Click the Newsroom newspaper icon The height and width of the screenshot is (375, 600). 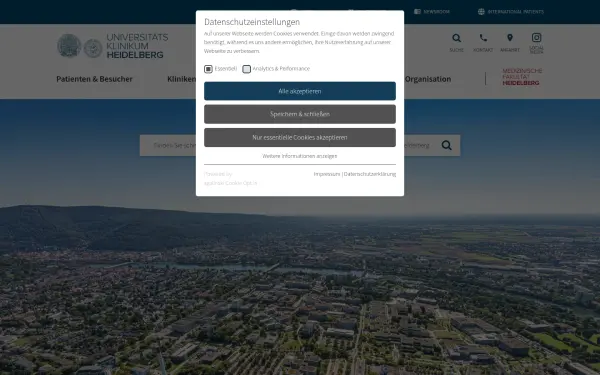[417, 11]
